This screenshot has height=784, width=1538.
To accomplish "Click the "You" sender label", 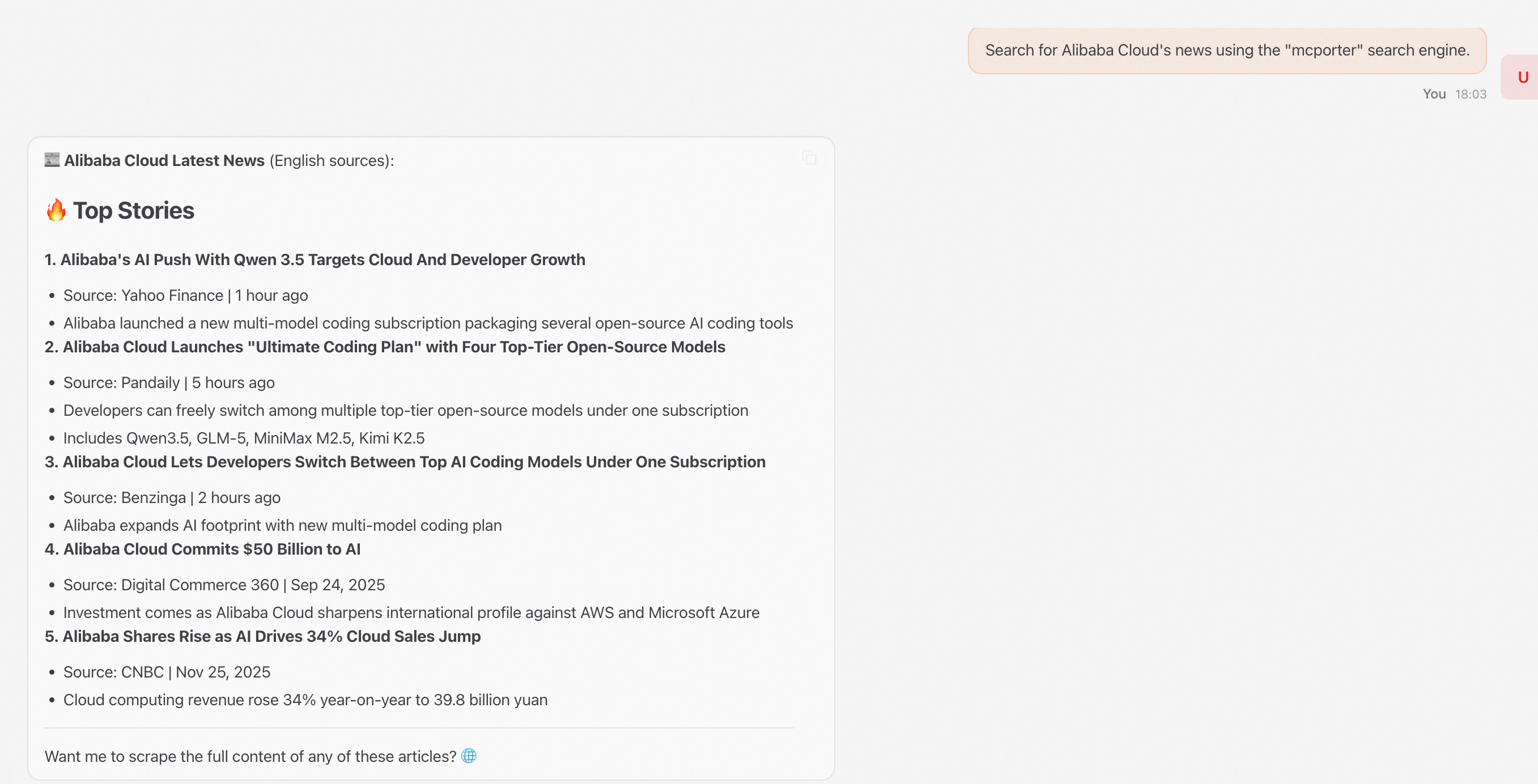I will (1434, 93).
